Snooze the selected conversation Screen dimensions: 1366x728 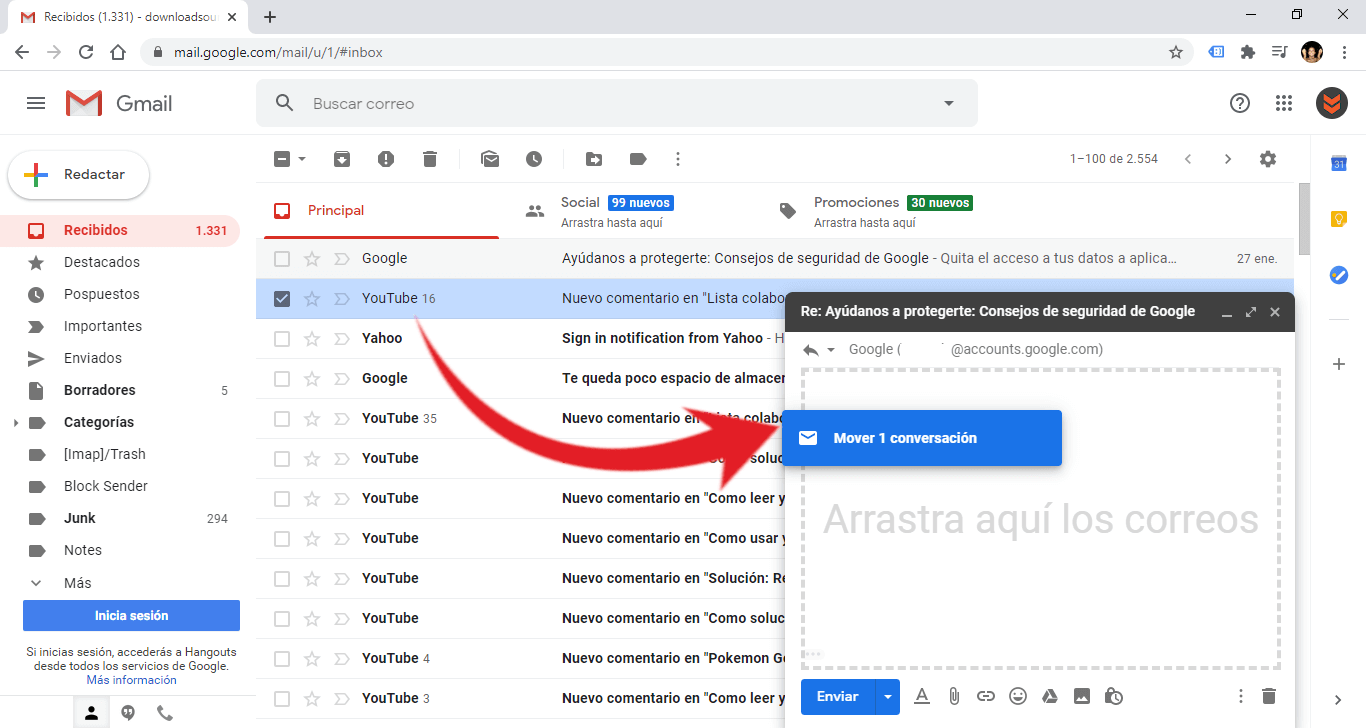[534, 159]
